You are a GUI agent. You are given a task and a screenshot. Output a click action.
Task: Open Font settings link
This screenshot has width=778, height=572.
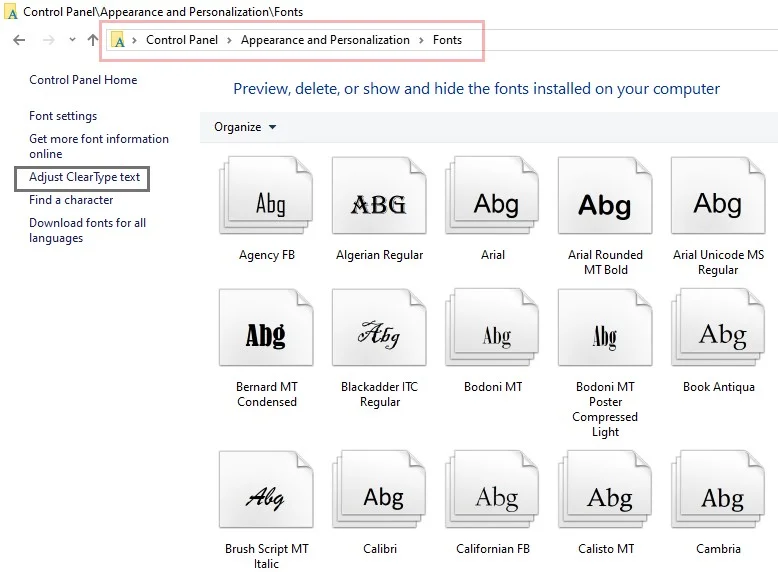coord(63,116)
